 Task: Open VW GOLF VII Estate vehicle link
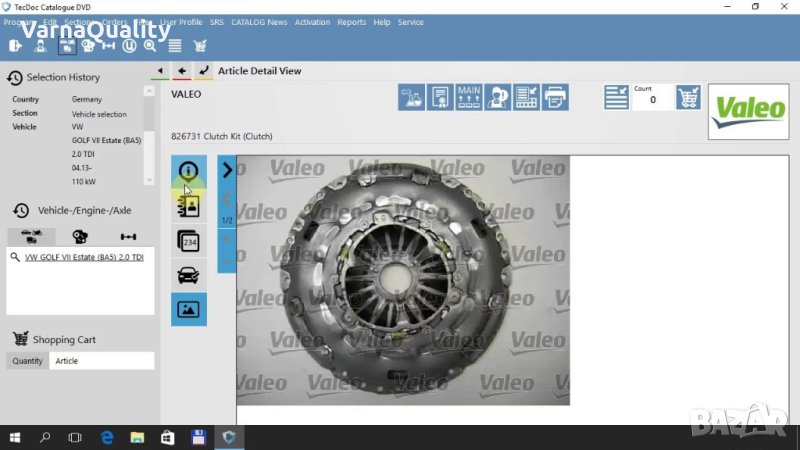84,257
